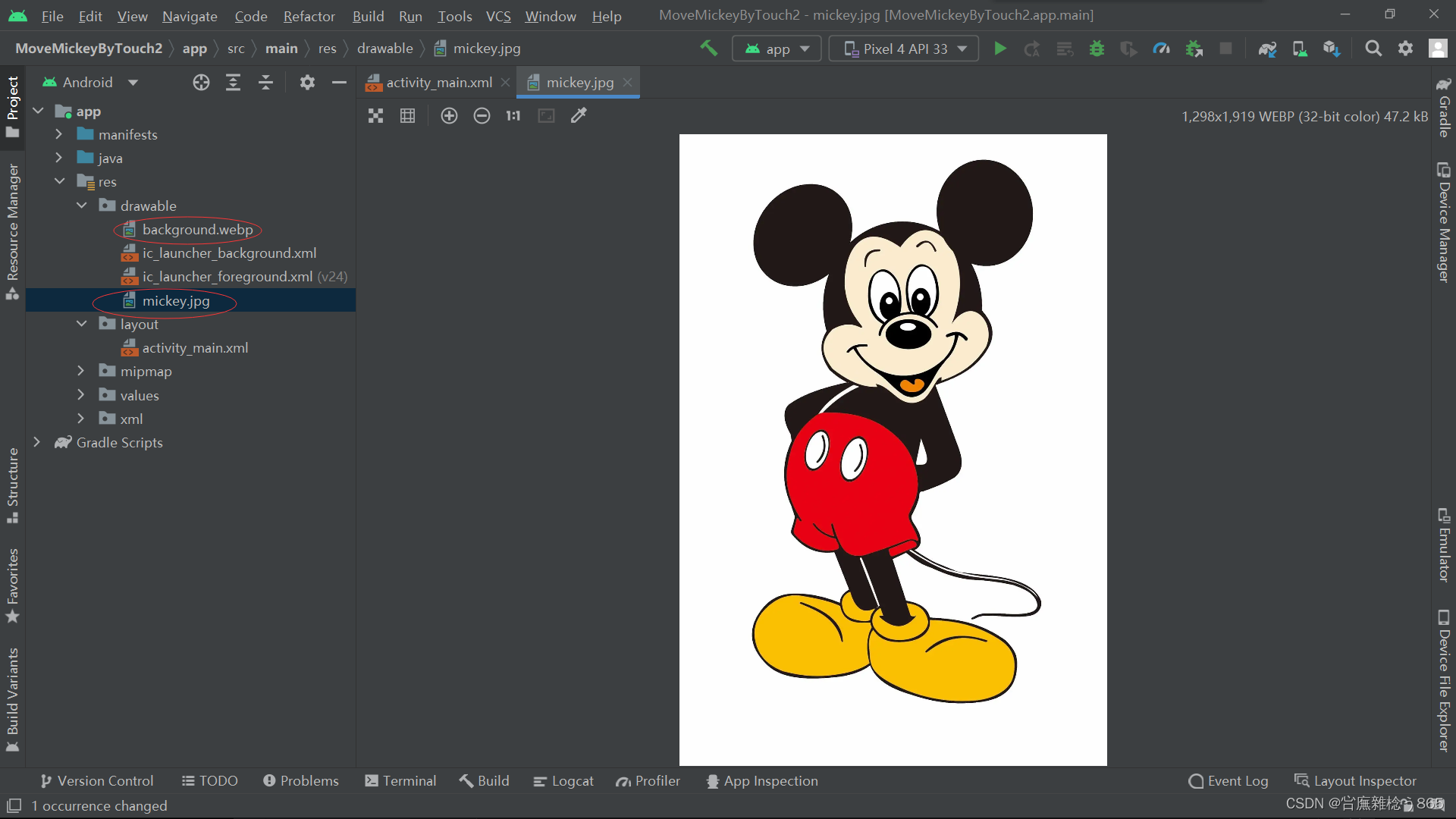This screenshot has width=1456, height=819.
Task: Run the app with the green play icon
Action: (x=1000, y=49)
